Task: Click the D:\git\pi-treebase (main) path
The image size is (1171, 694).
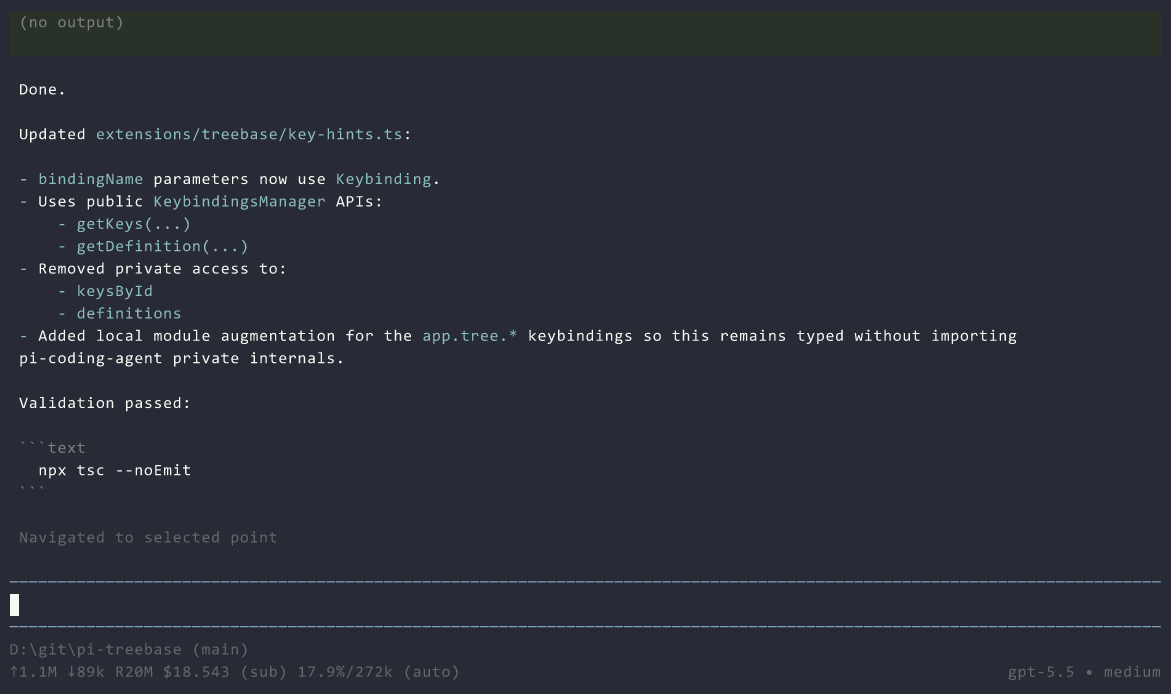Action: click(128, 650)
